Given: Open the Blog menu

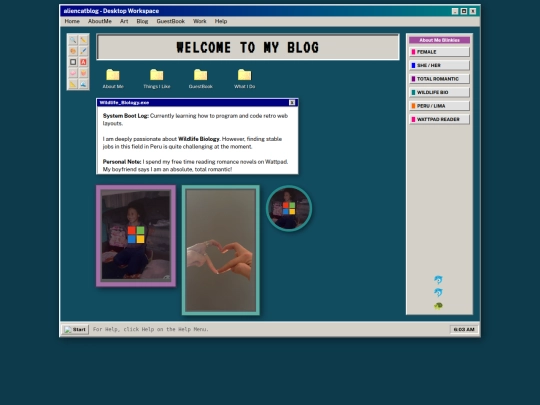Looking at the screenshot, I should tap(142, 21).
